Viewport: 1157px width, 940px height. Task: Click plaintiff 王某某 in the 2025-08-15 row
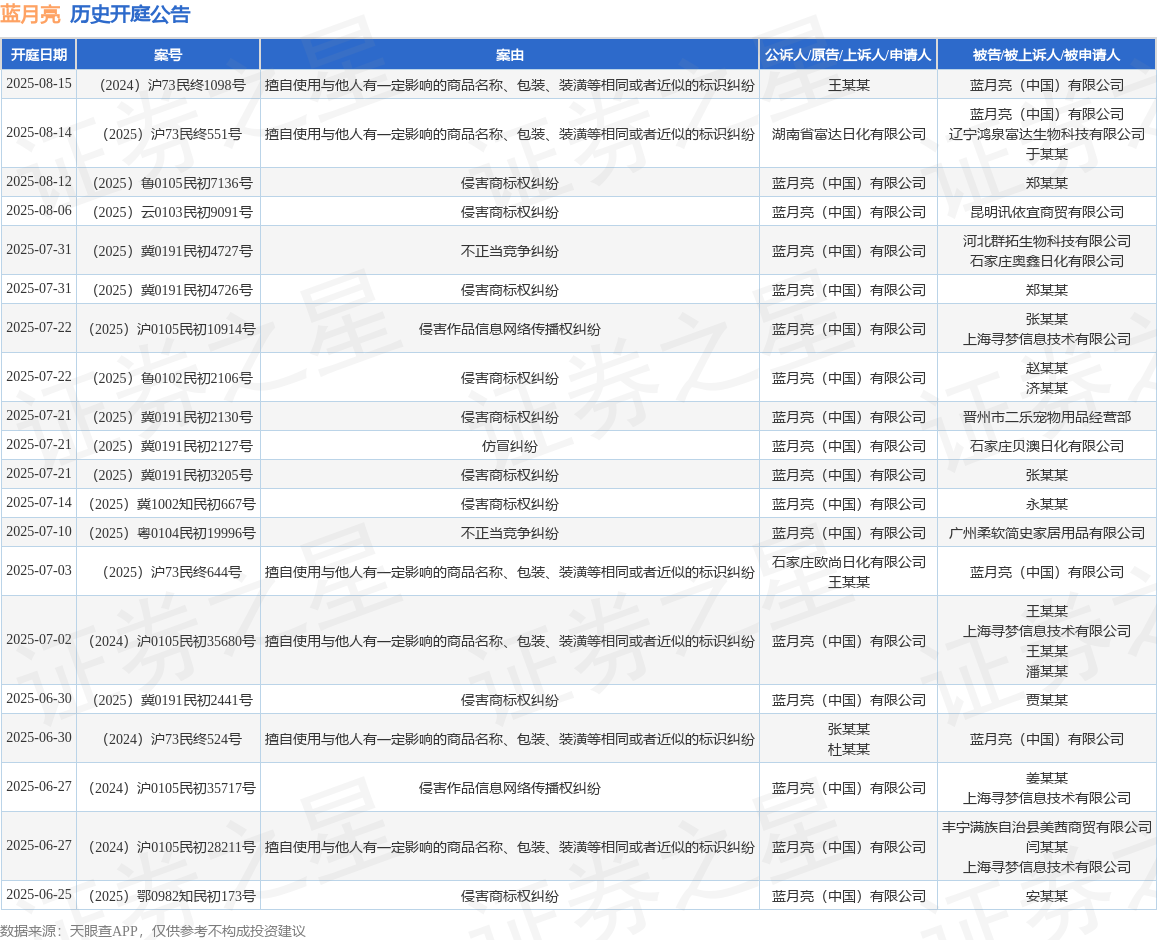click(x=849, y=85)
